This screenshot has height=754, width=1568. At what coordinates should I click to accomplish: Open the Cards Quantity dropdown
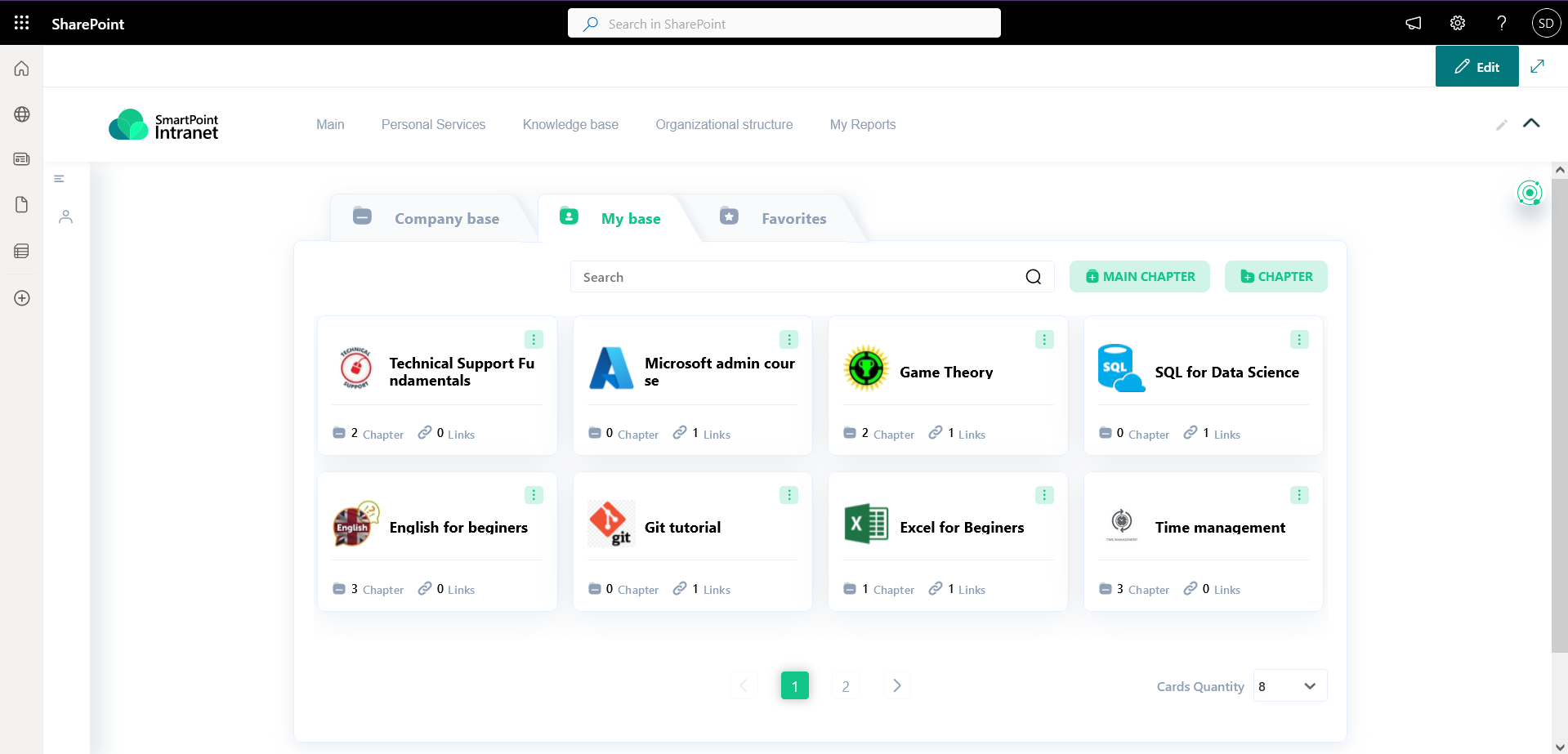pos(1289,685)
